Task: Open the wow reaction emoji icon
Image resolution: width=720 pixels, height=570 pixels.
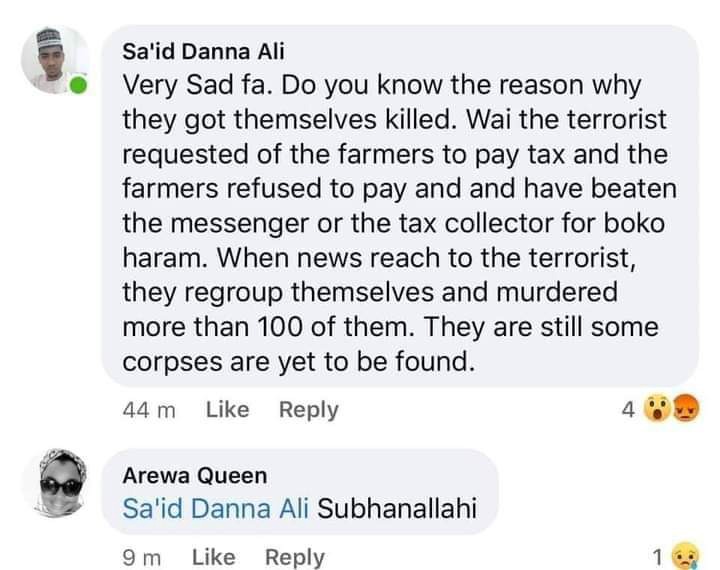Action: (658, 408)
